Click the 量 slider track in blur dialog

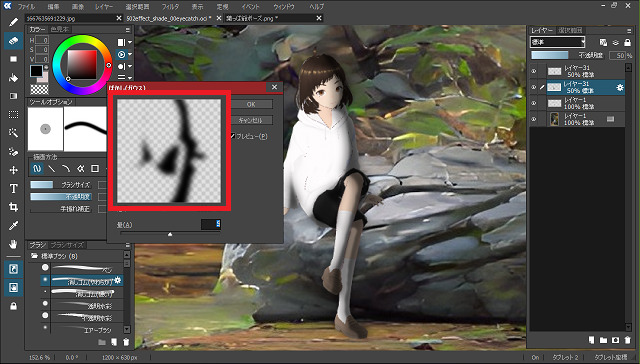[170, 234]
